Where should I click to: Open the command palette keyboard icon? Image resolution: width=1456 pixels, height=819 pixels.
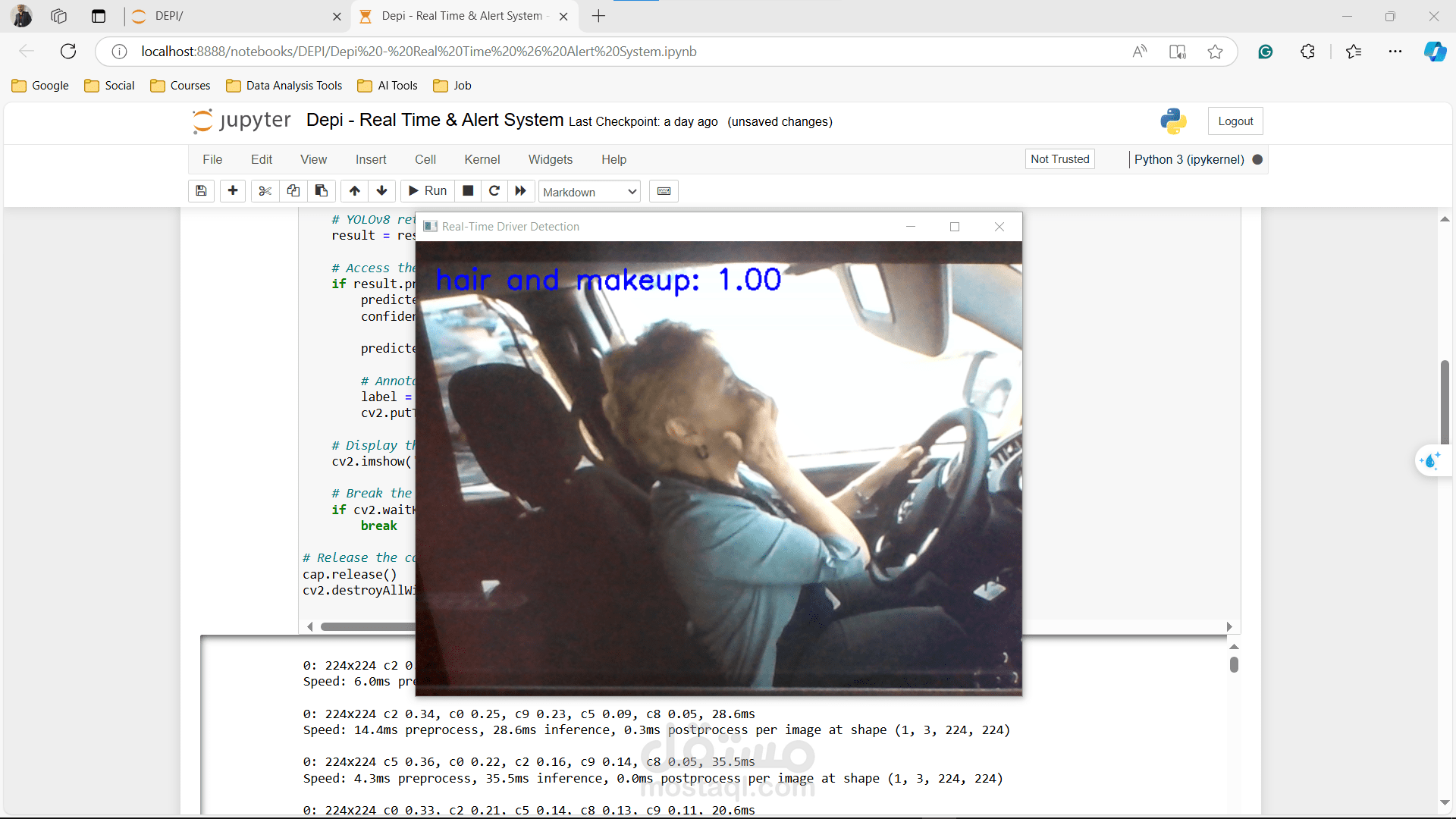click(x=664, y=191)
